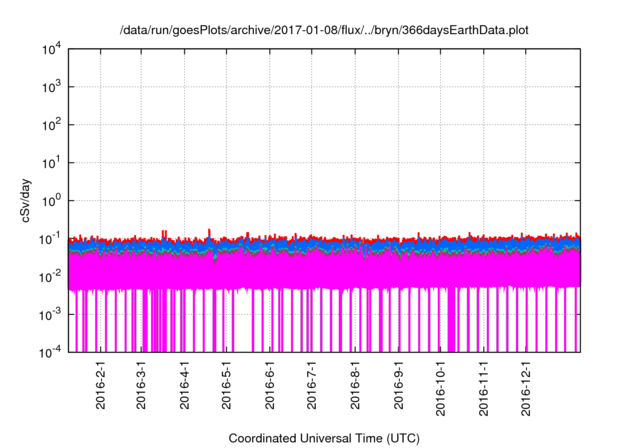This screenshot has height=448, width=640.
Task: Click the 2016-10-1 date label
Action: [x=440, y=388]
